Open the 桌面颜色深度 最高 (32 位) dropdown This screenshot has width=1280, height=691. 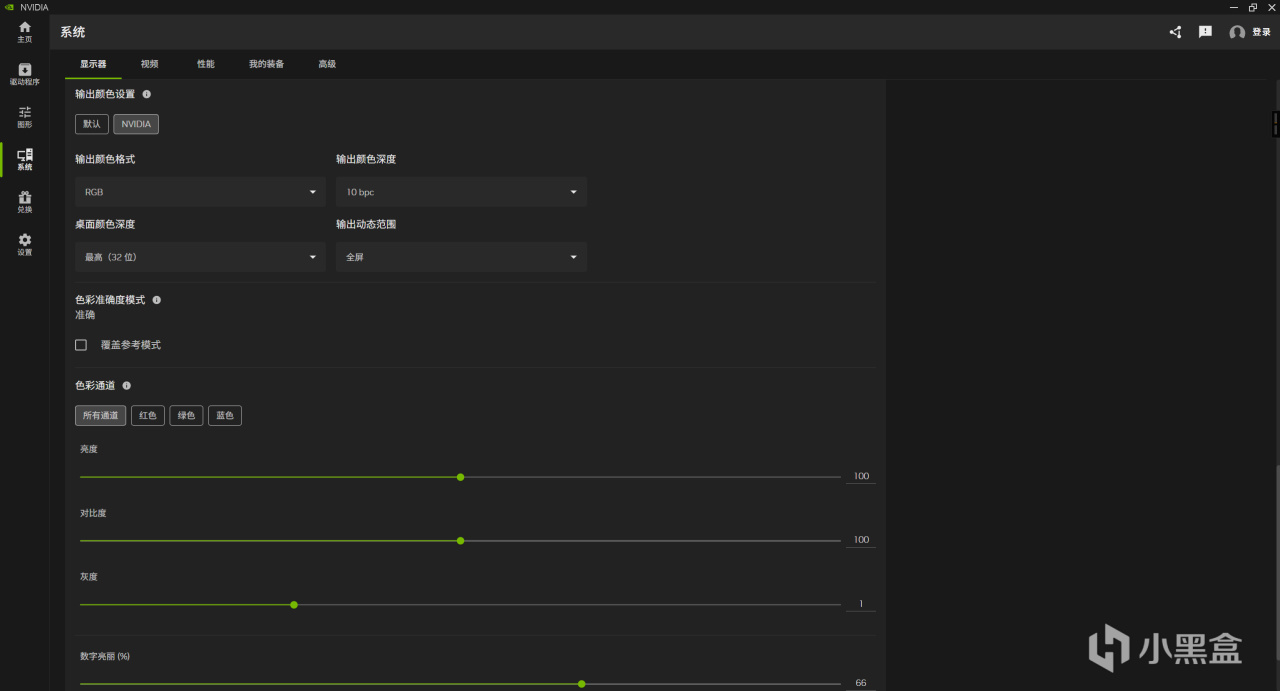(x=200, y=257)
